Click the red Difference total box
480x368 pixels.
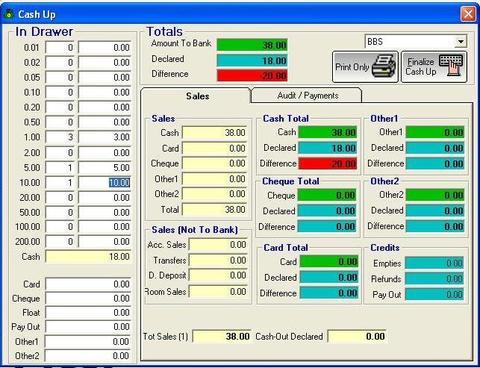[252, 75]
